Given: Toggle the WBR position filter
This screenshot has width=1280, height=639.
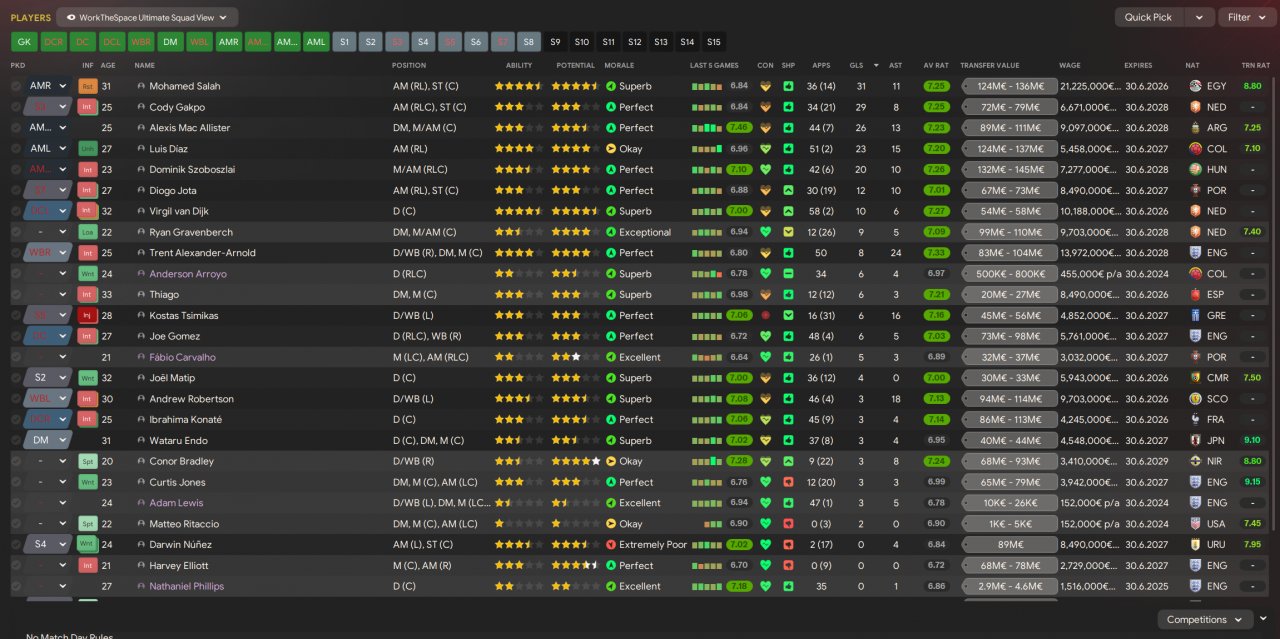Looking at the screenshot, I should [141, 42].
